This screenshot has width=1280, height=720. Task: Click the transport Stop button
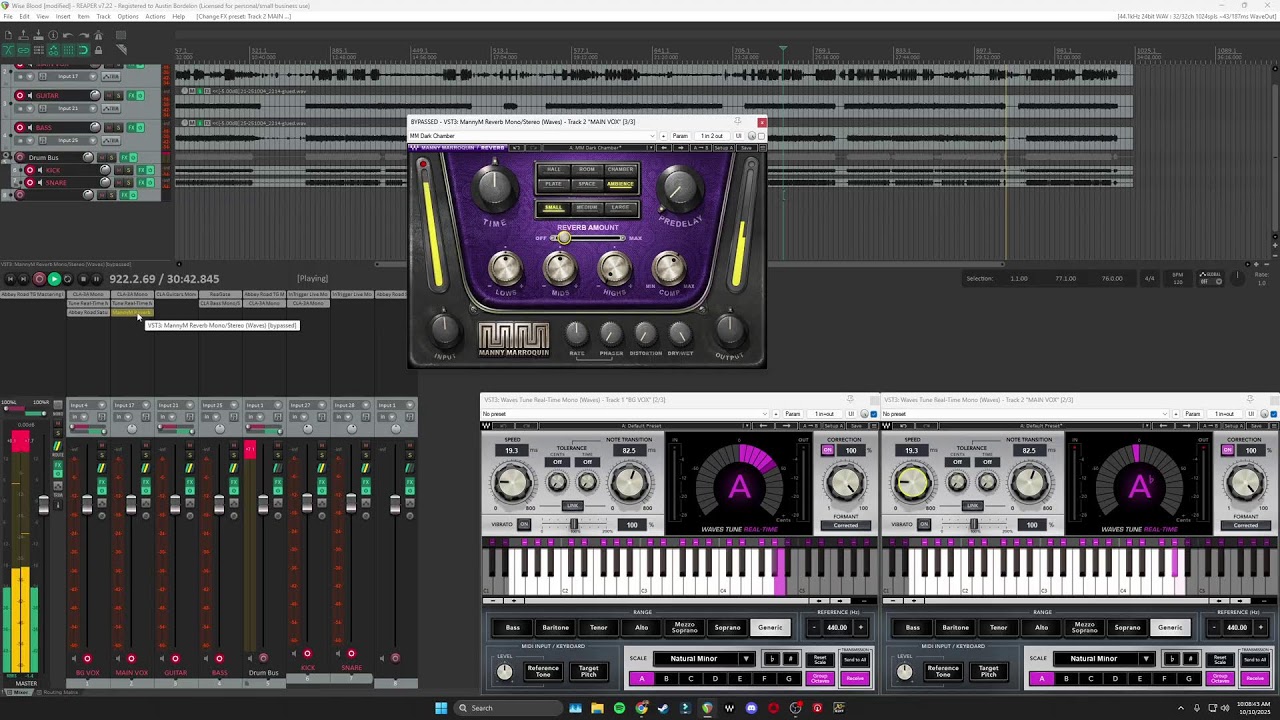point(83,279)
